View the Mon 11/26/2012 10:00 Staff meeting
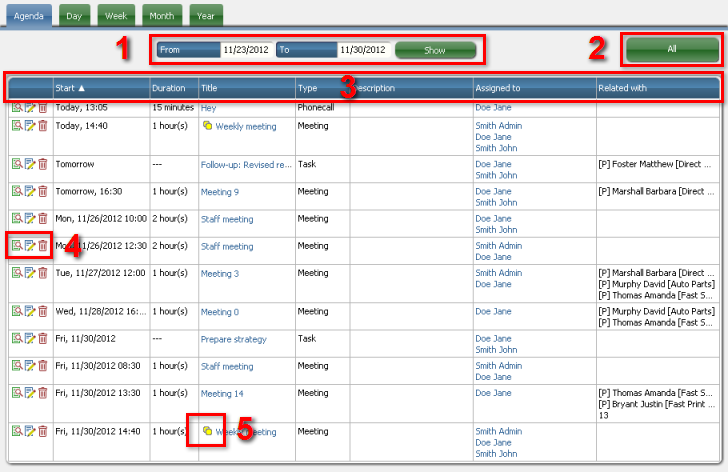The image size is (728, 472). pyautogui.click(x=18, y=218)
